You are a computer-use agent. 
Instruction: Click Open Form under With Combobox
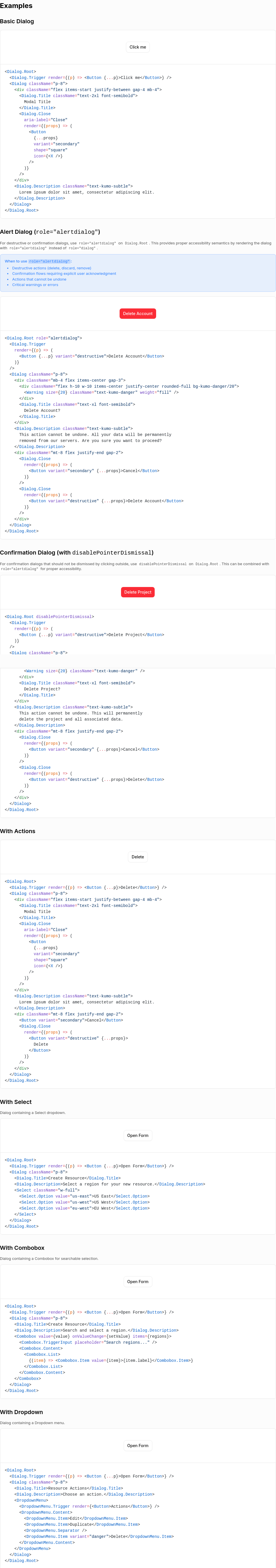(138, 1282)
